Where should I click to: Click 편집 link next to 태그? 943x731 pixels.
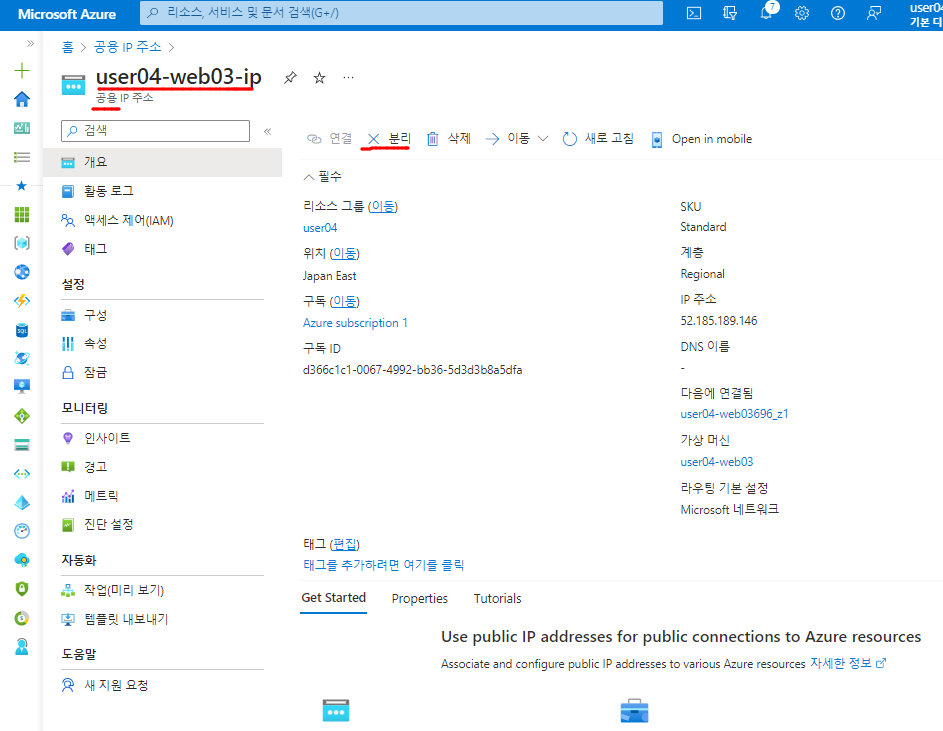pos(345,544)
